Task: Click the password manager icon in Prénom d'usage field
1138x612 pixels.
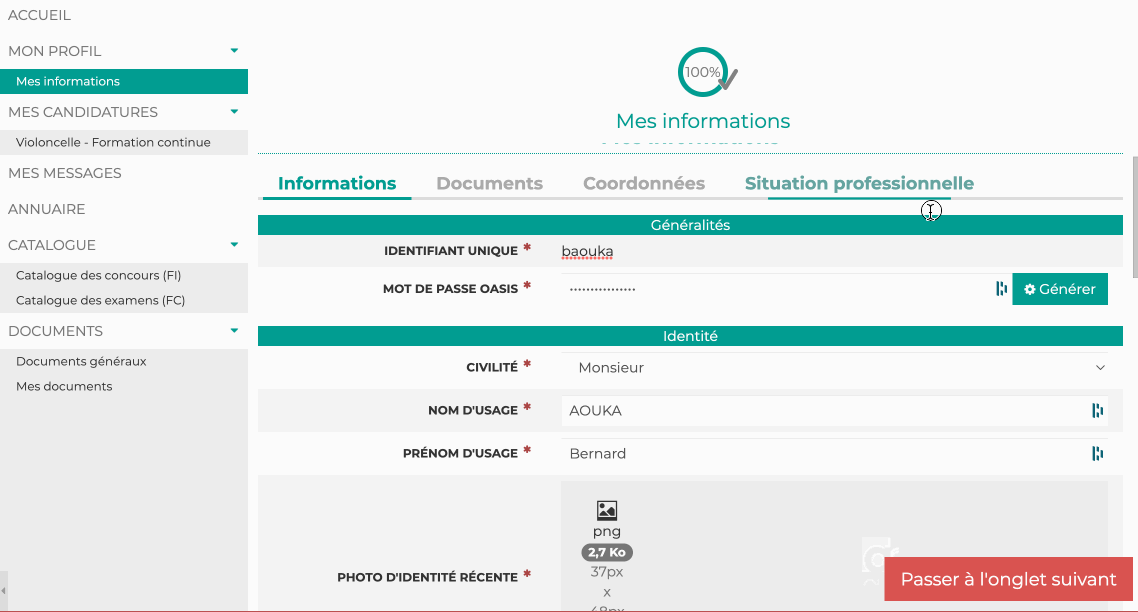Action: (x=1097, y=454)
